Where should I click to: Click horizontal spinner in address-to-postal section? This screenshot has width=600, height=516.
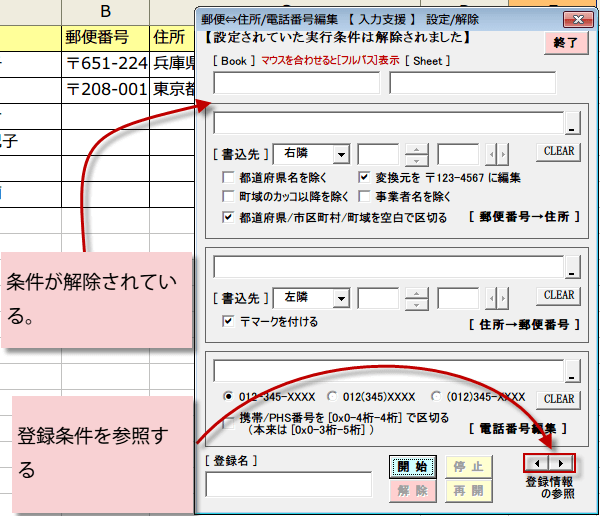496,297
